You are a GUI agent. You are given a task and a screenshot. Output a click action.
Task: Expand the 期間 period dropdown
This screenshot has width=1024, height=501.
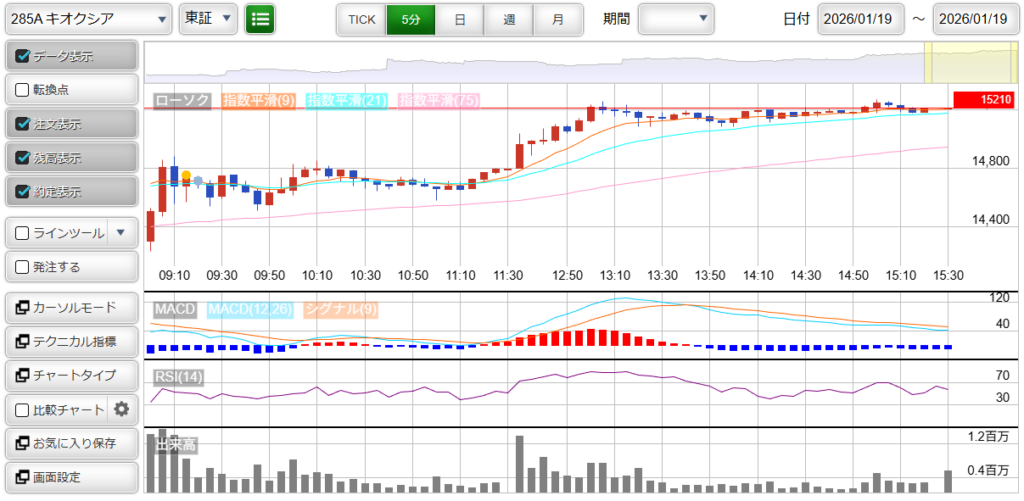pyautogui.click(x=676, y=18)
